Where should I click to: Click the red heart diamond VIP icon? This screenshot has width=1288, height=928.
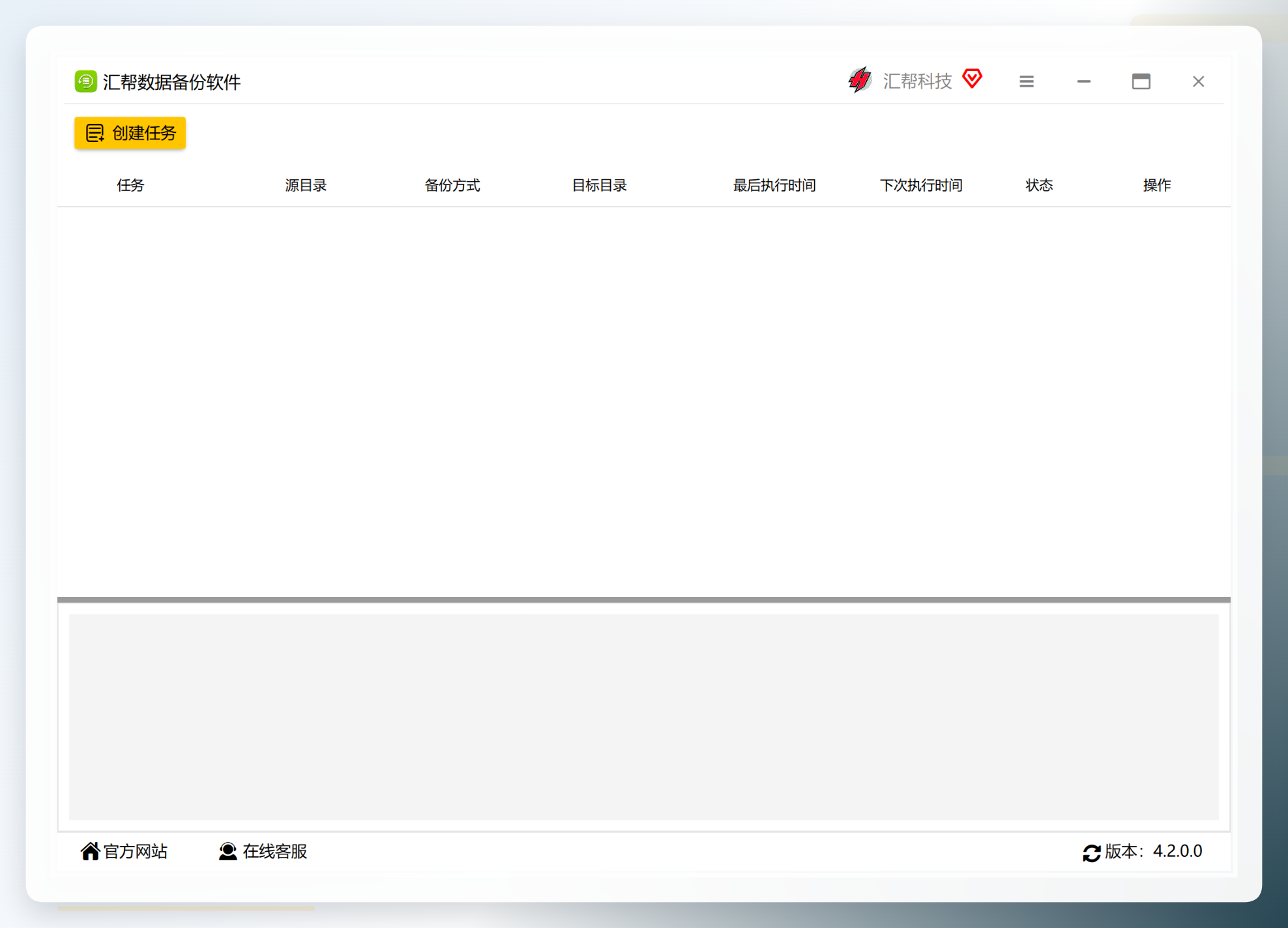(x=972, y=79)
